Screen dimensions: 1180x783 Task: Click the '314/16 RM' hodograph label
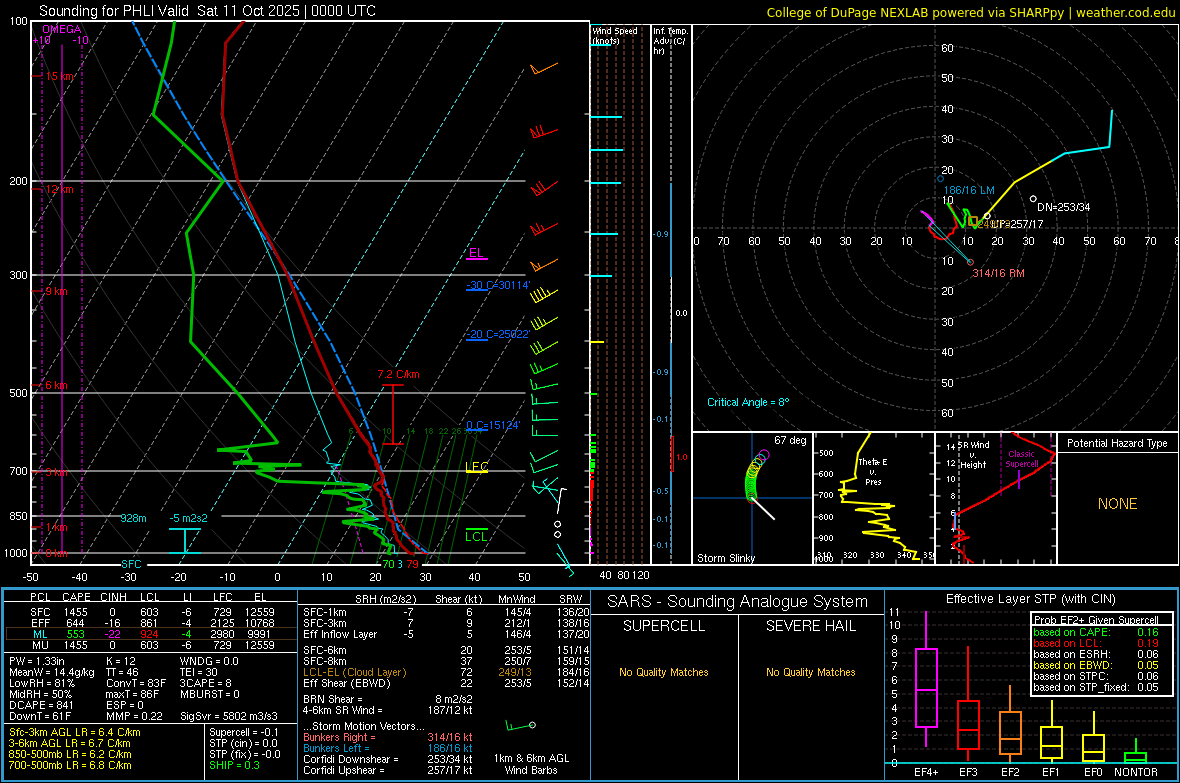point(999,273)
